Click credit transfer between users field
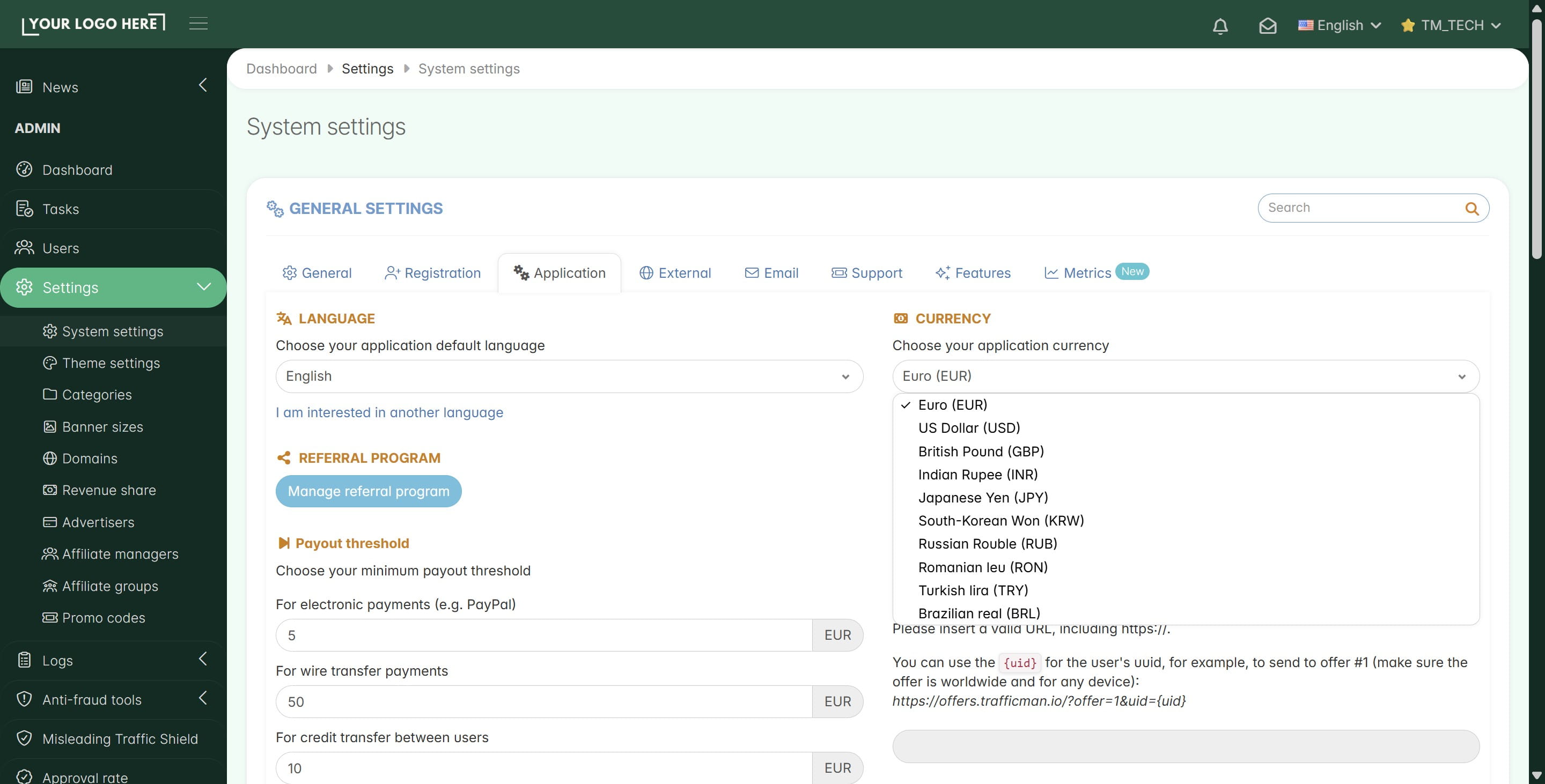Image resolution: width=1545 pixels, height=784 pixels. (x=544, y=768)
